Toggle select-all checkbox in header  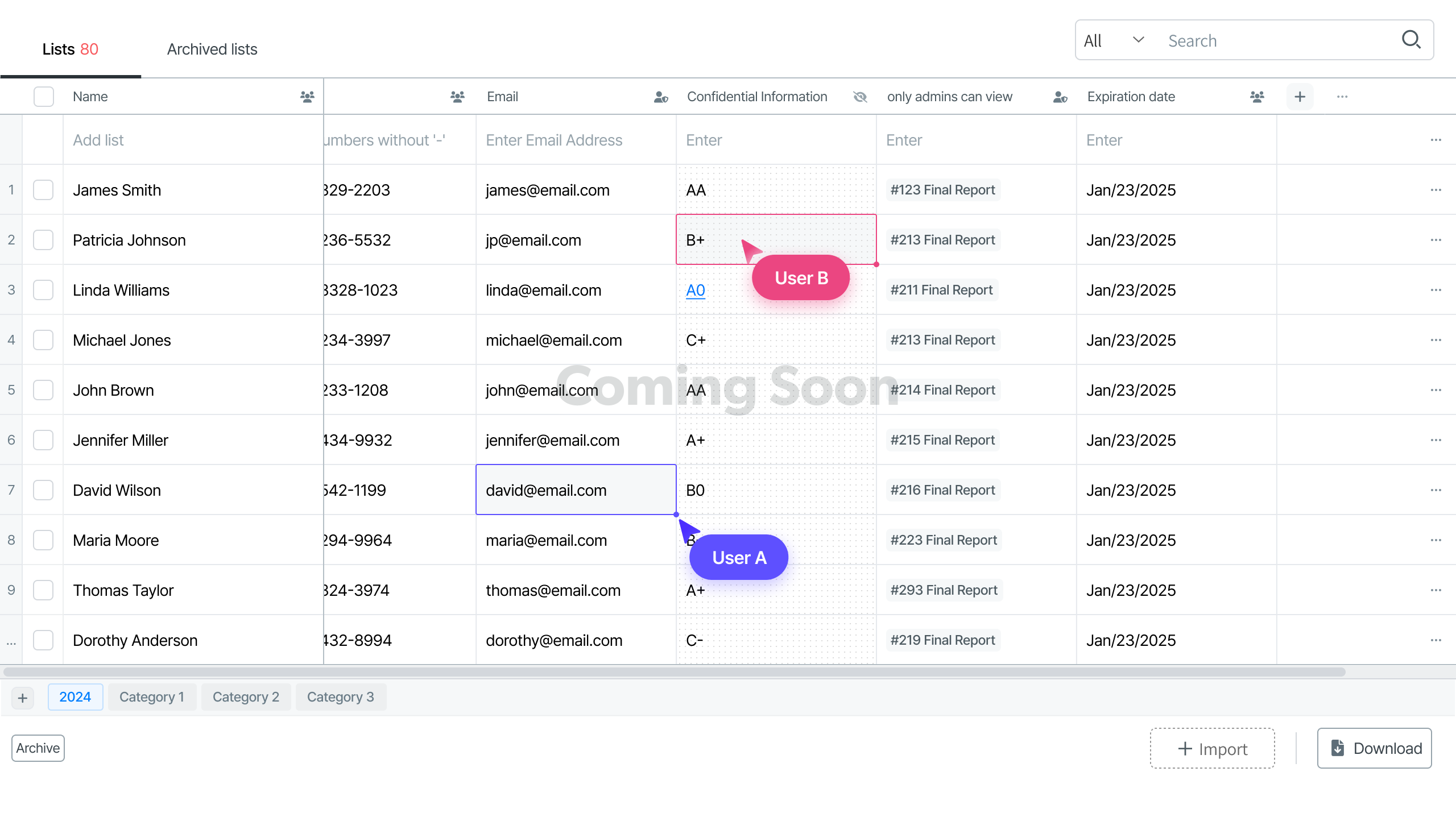click(44, 97)
